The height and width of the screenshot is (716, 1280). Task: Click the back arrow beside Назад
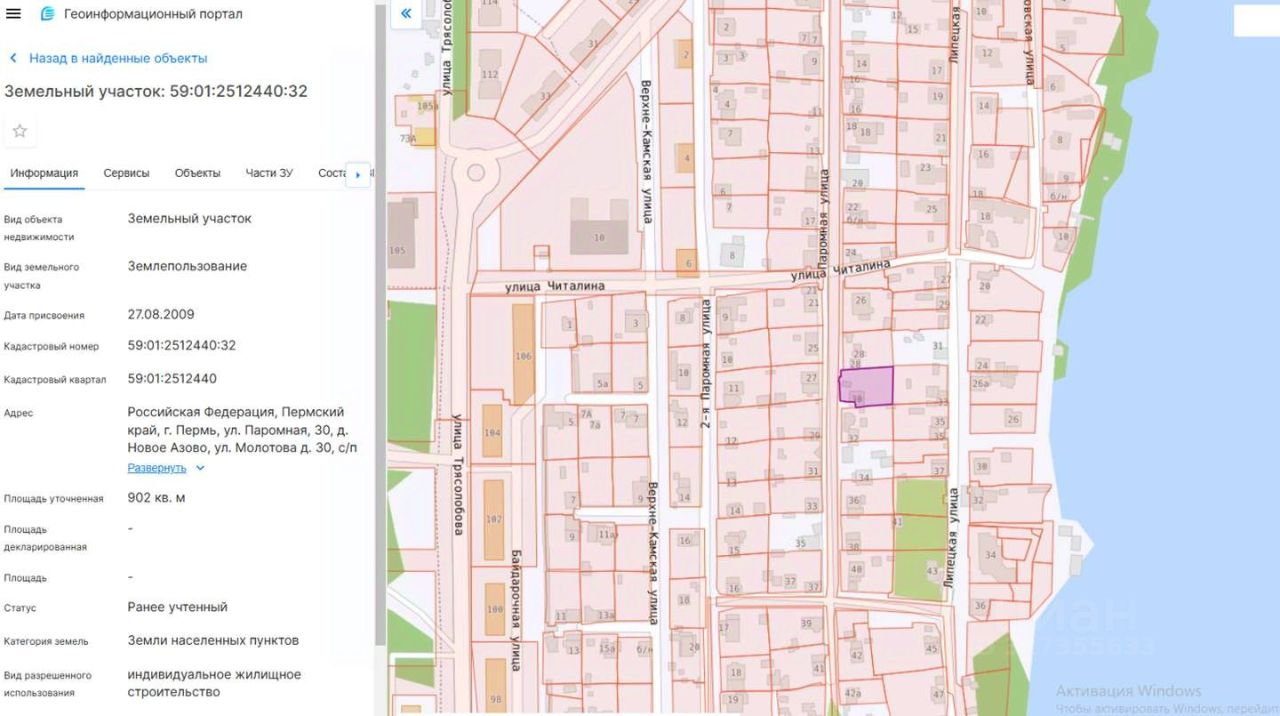[13, 59]
